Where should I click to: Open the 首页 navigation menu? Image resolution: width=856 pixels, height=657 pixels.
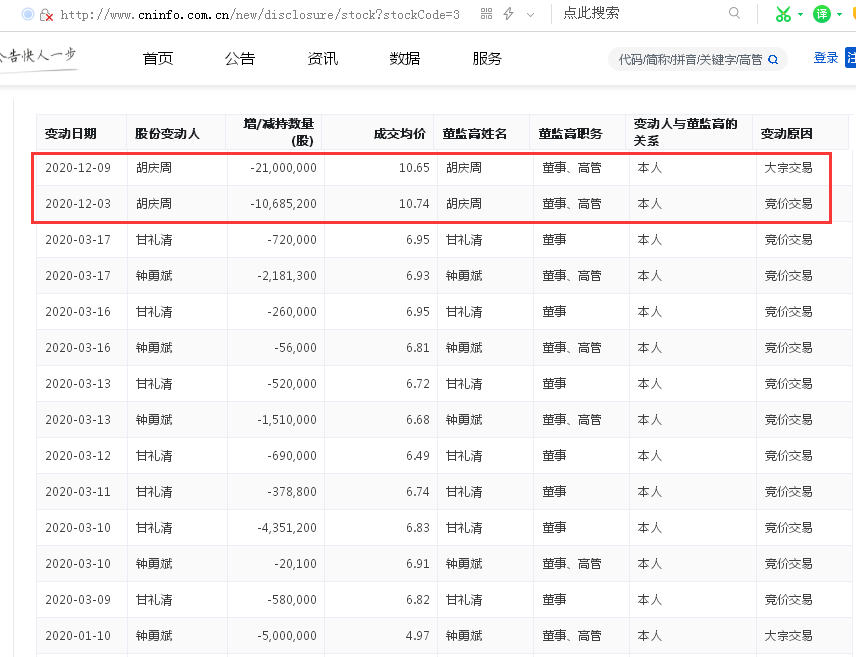[158, 59]
